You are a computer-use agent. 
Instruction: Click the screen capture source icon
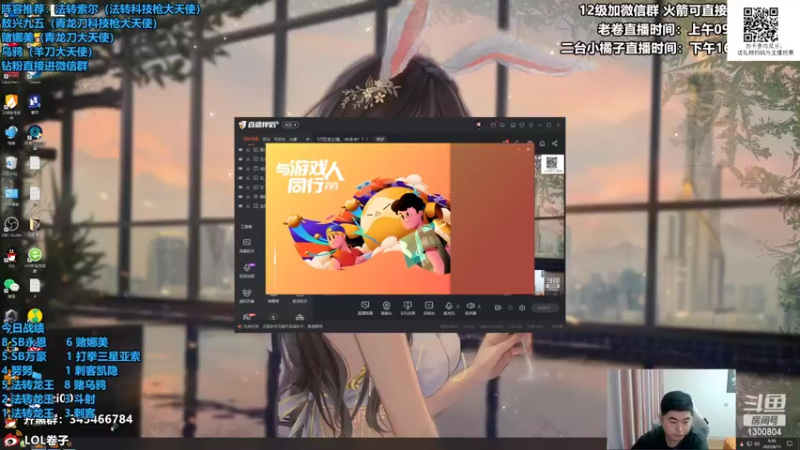pyautogui.click(x=365, y=307)
